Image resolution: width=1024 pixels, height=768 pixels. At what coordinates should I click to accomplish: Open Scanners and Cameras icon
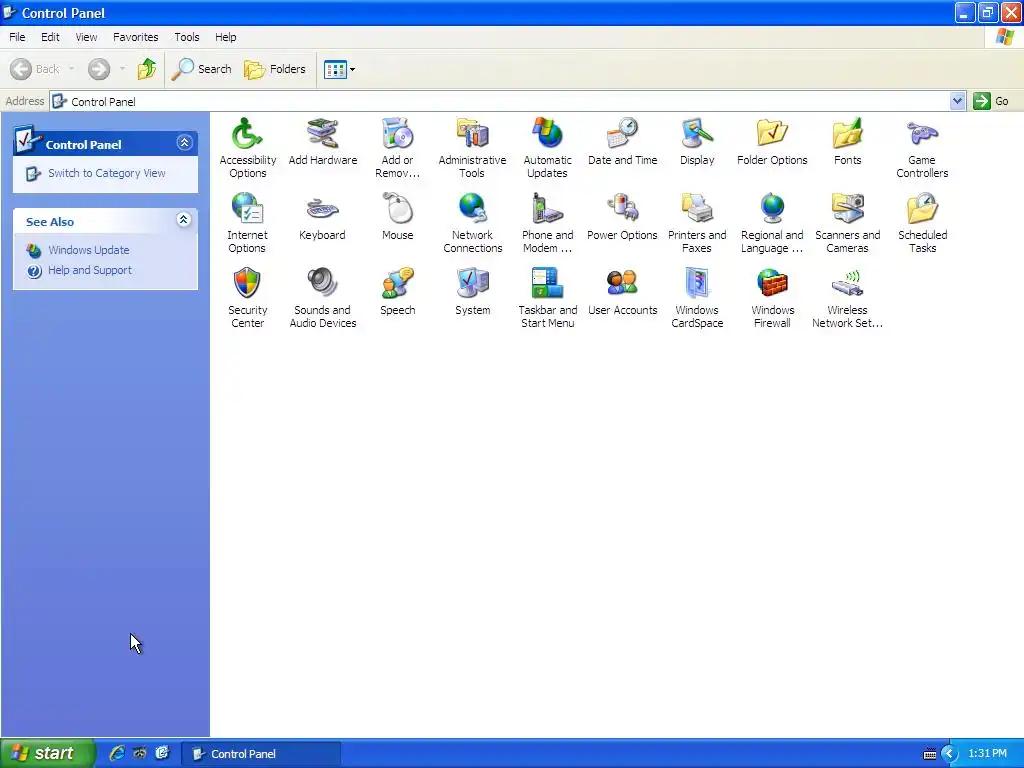[847, 210]
